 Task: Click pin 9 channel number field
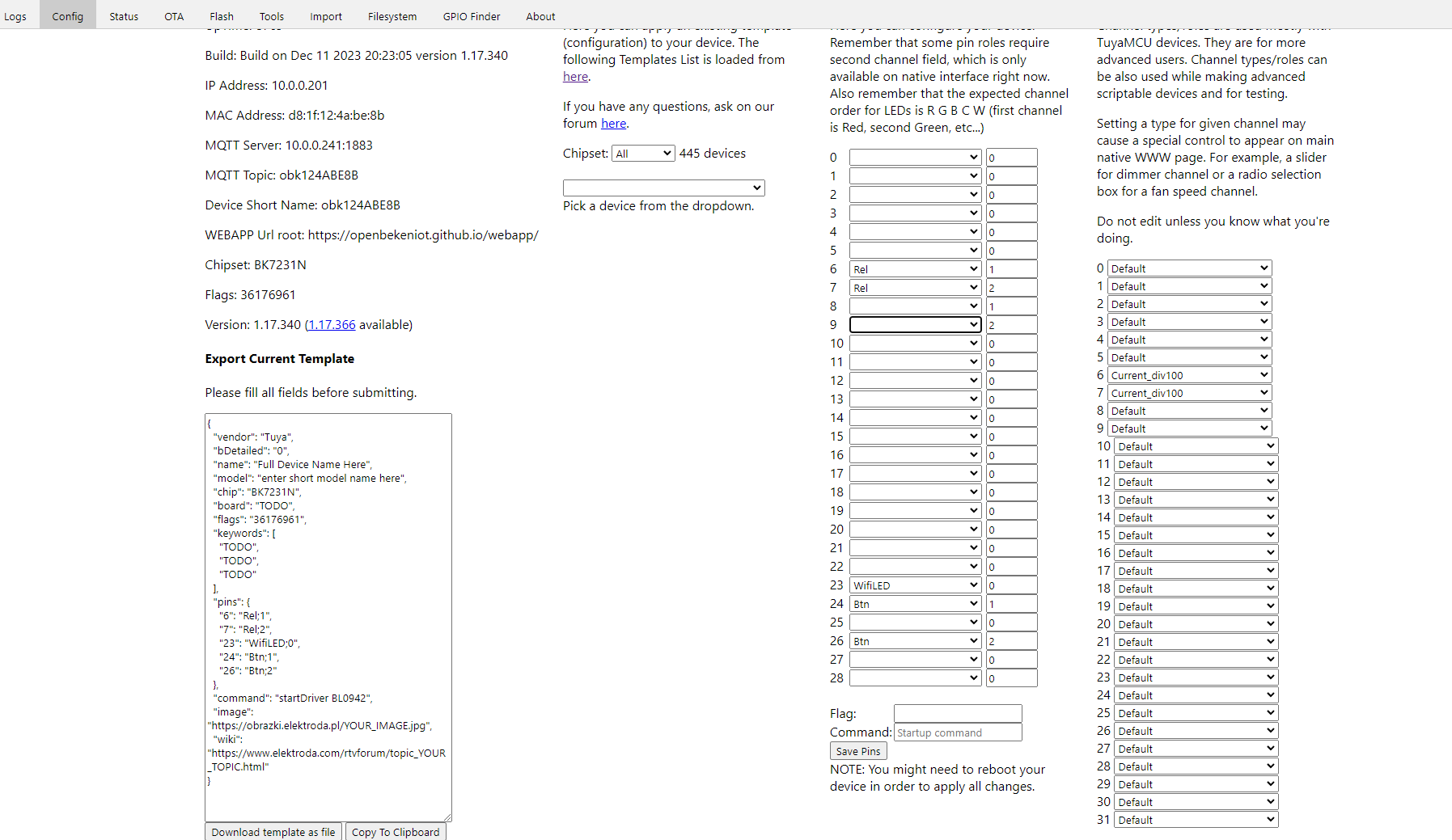point(1011,325)
